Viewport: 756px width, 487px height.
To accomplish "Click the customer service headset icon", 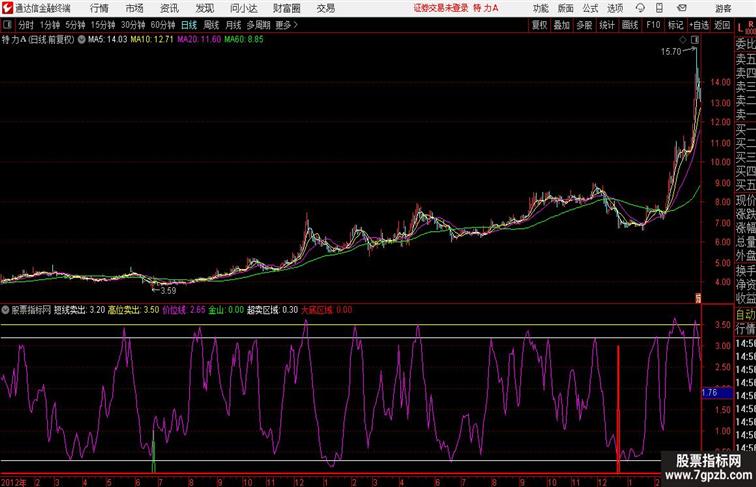I will pos(640,8).
